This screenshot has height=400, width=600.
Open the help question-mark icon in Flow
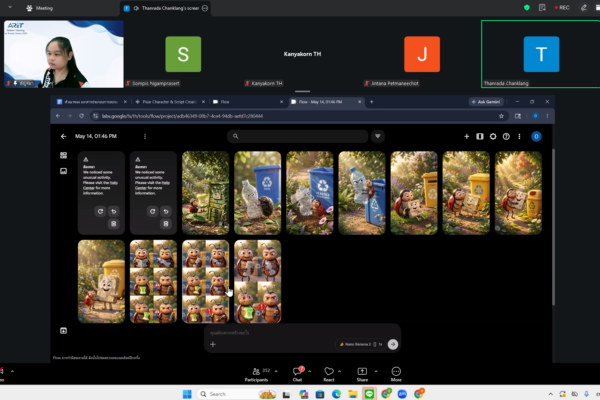[506, 136]
